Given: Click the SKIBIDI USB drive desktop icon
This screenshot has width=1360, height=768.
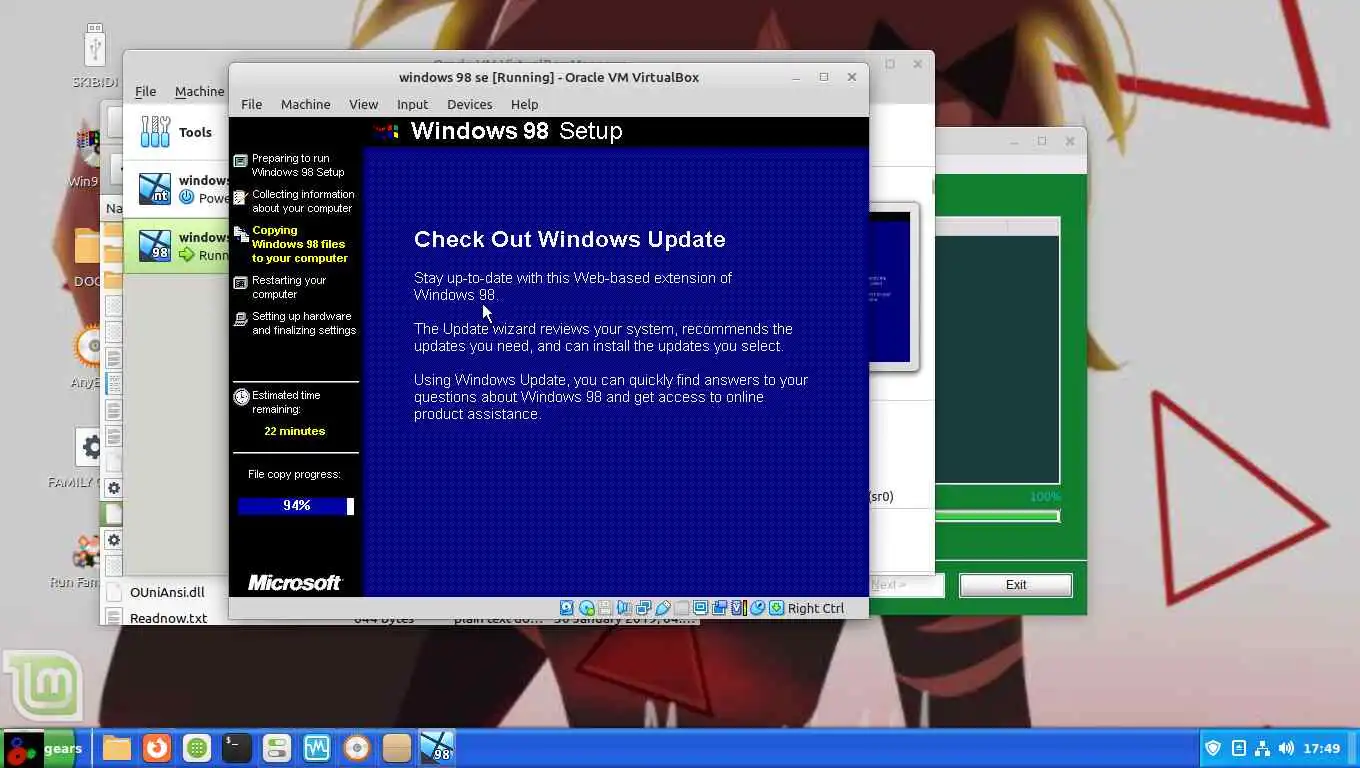Looking at the screenshot, I should pyautogui.click(x=95, y=58).
